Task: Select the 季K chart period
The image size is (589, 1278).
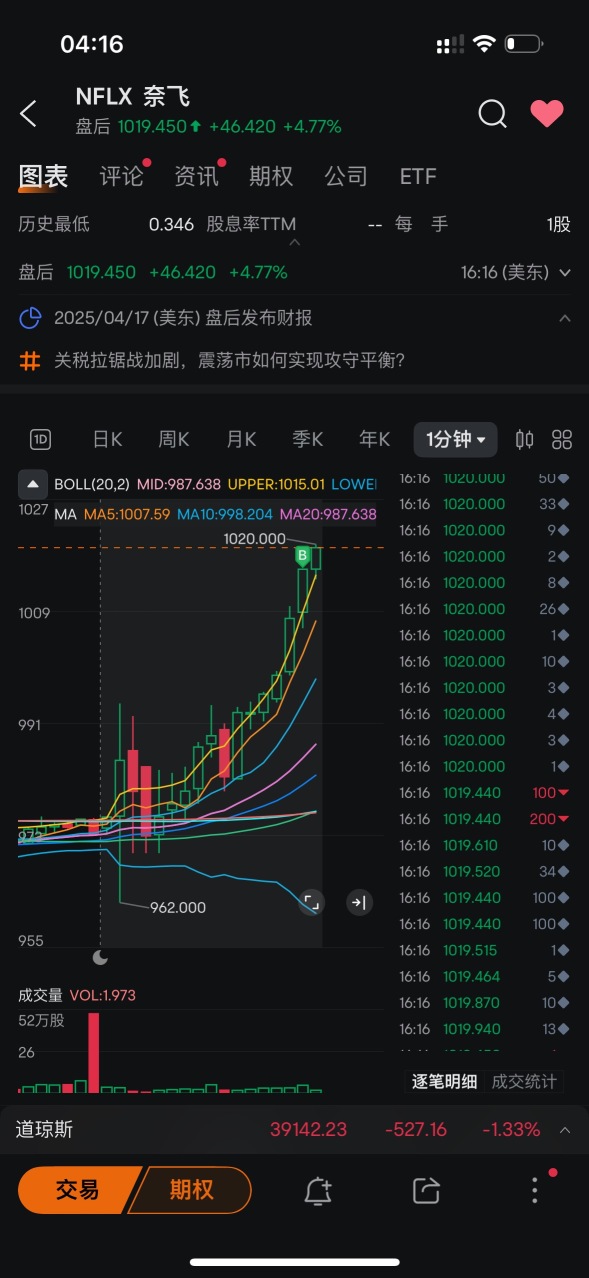Action: (x=308, y=439)
